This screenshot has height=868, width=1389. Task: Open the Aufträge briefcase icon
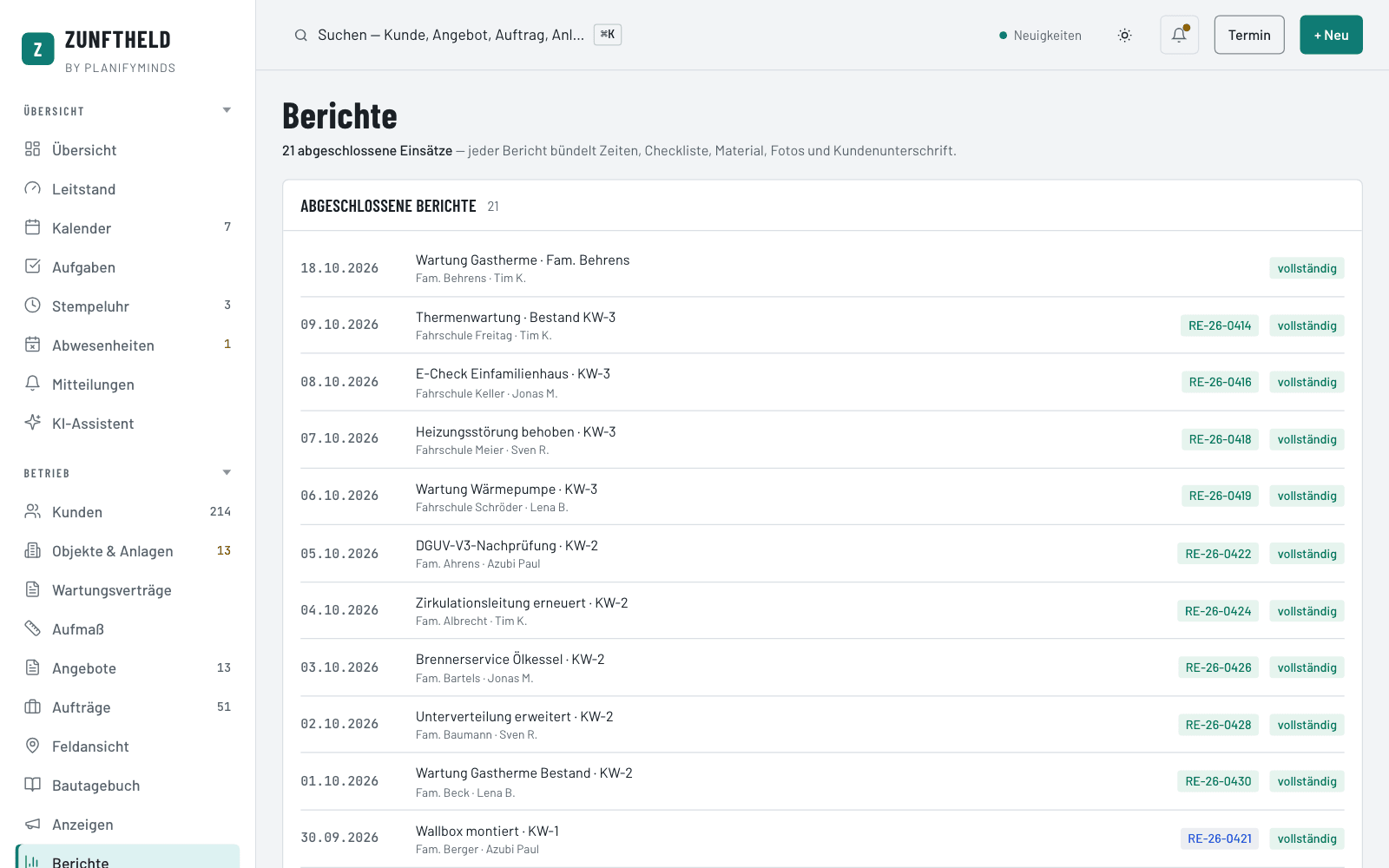point(32,707)
